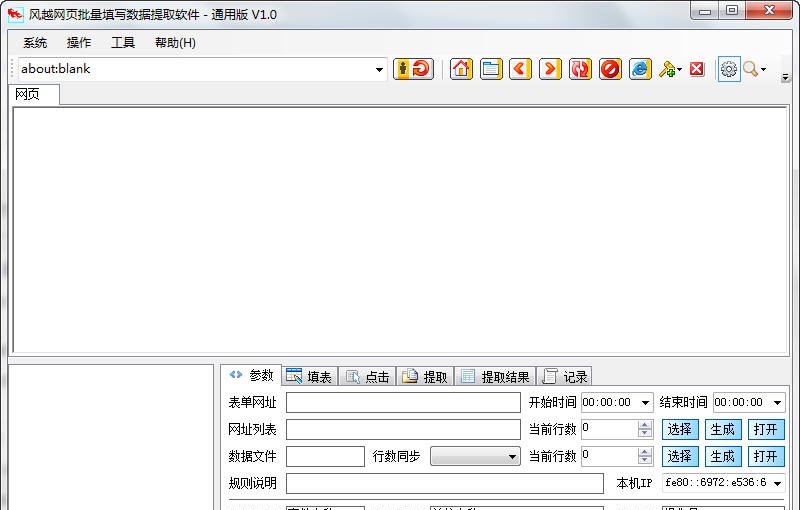
Task: Click 选择 button in the 数据文件 row
Action: coord(680,456)
